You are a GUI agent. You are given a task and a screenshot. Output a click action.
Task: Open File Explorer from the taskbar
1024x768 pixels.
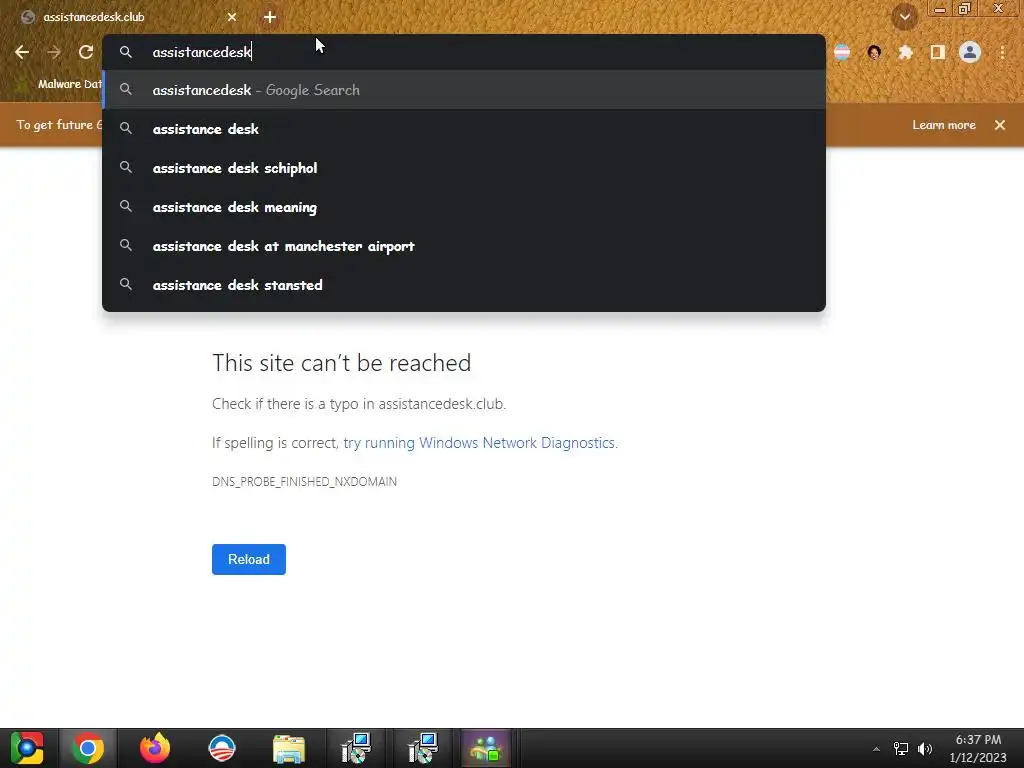(289, 748)
